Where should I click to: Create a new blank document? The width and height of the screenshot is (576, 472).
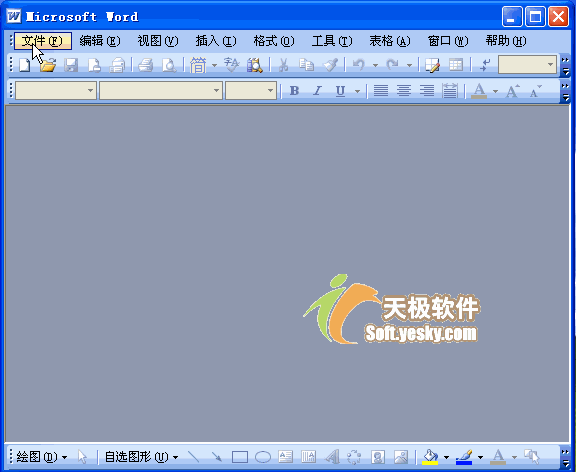point(25,65)
